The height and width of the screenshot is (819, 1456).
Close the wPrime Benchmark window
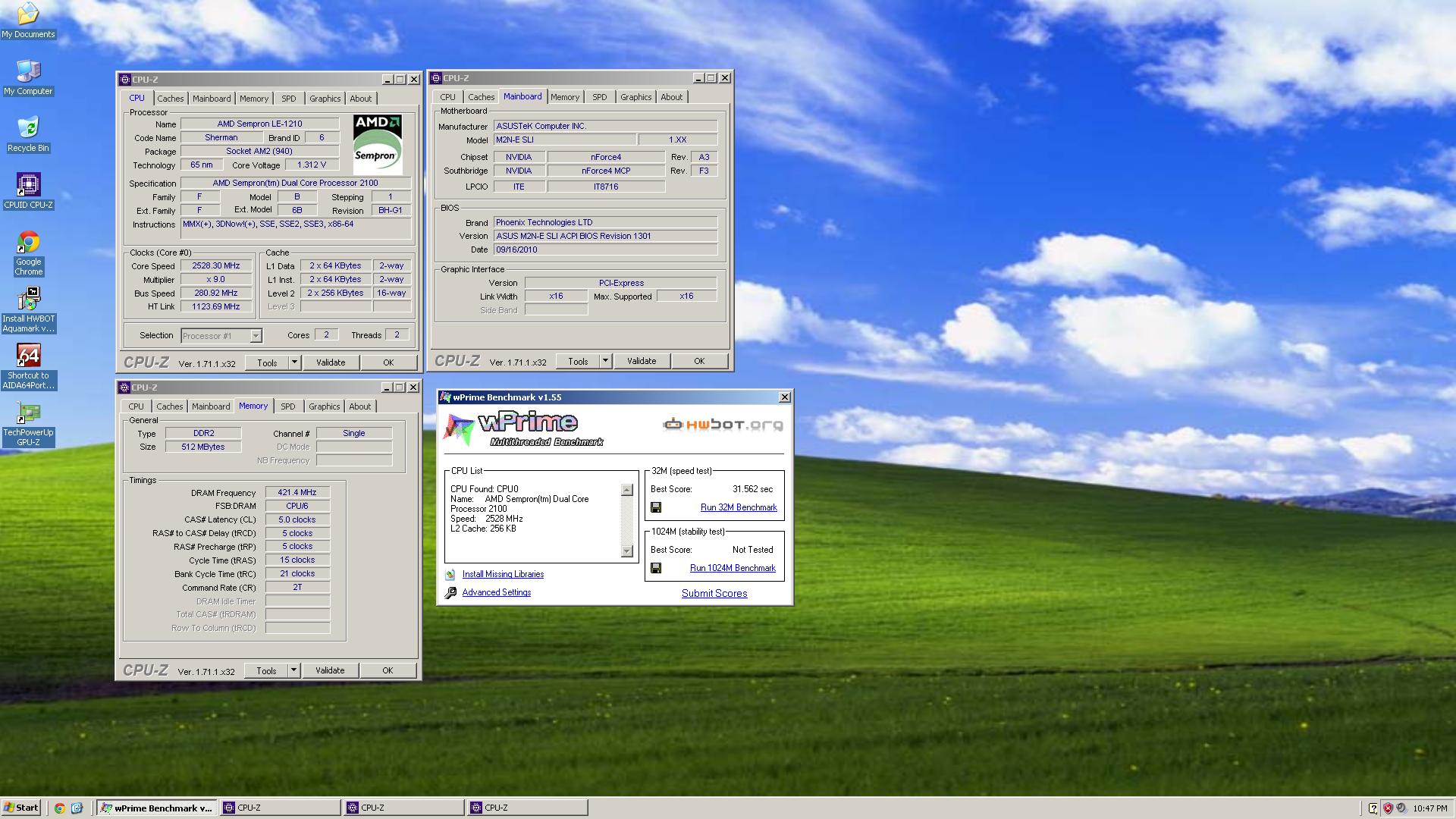coord(784,397)
